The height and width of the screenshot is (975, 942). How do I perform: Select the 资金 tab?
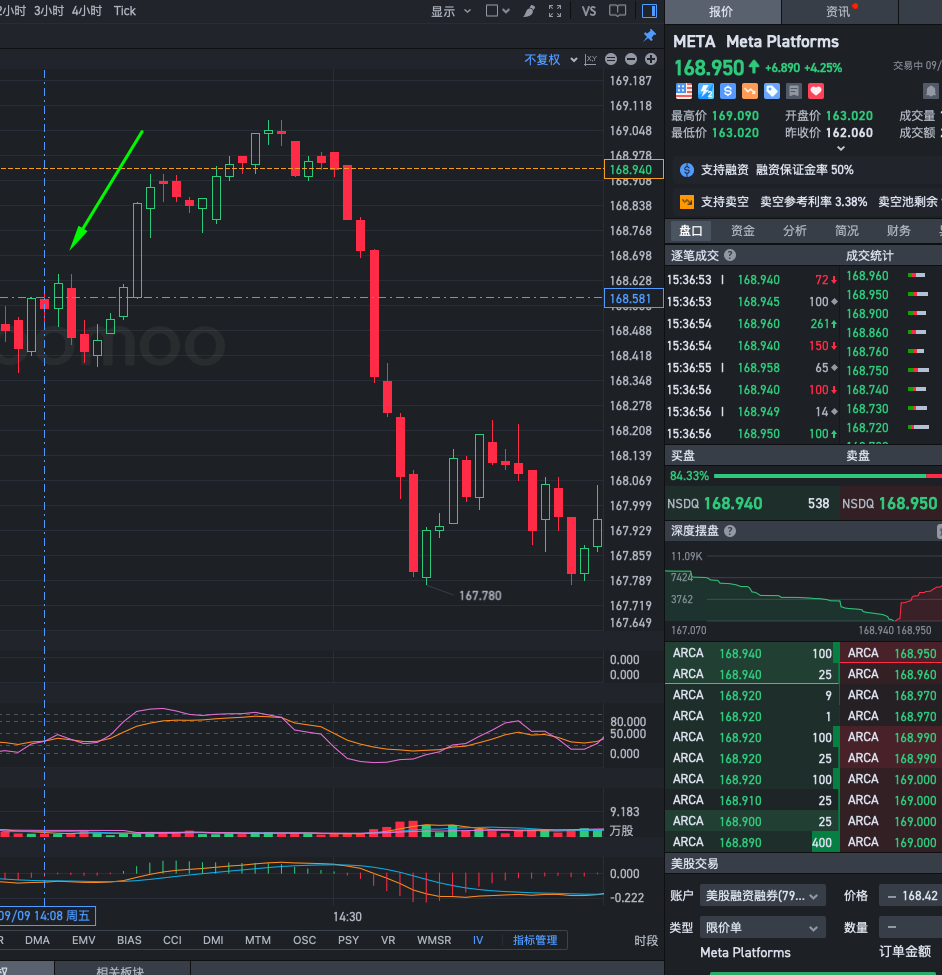coord(743,231)
